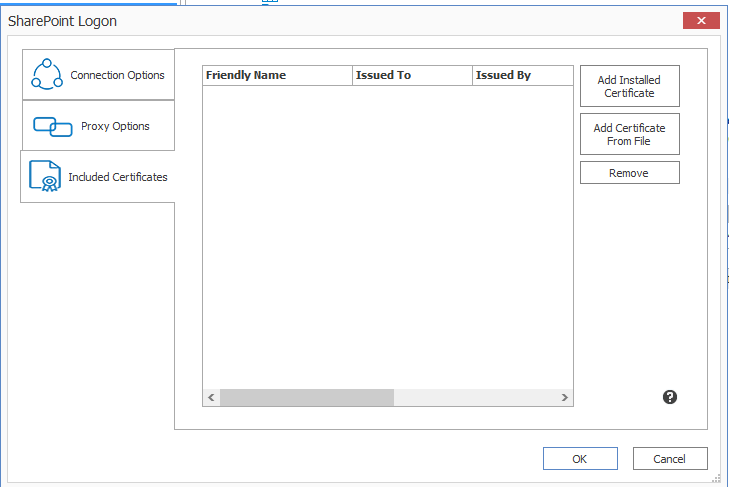This screenshot has width=729, height=487.
Task: Click the Cancel button
Action: 670,459
